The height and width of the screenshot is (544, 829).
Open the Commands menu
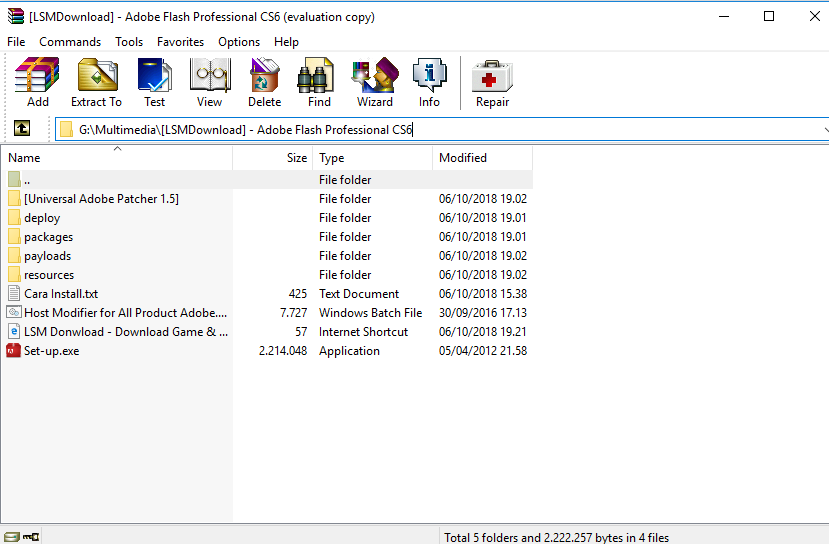[70, 42]
